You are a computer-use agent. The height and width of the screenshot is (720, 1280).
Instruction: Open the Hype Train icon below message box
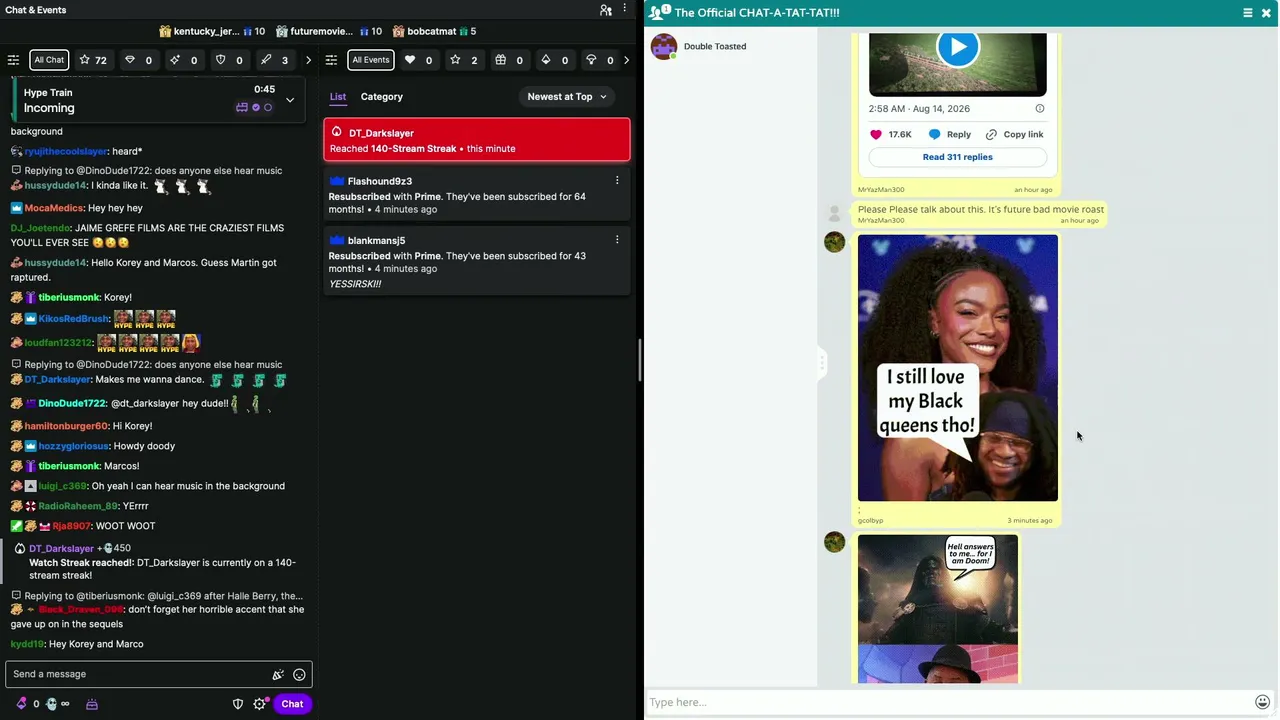tap(92, 704)
